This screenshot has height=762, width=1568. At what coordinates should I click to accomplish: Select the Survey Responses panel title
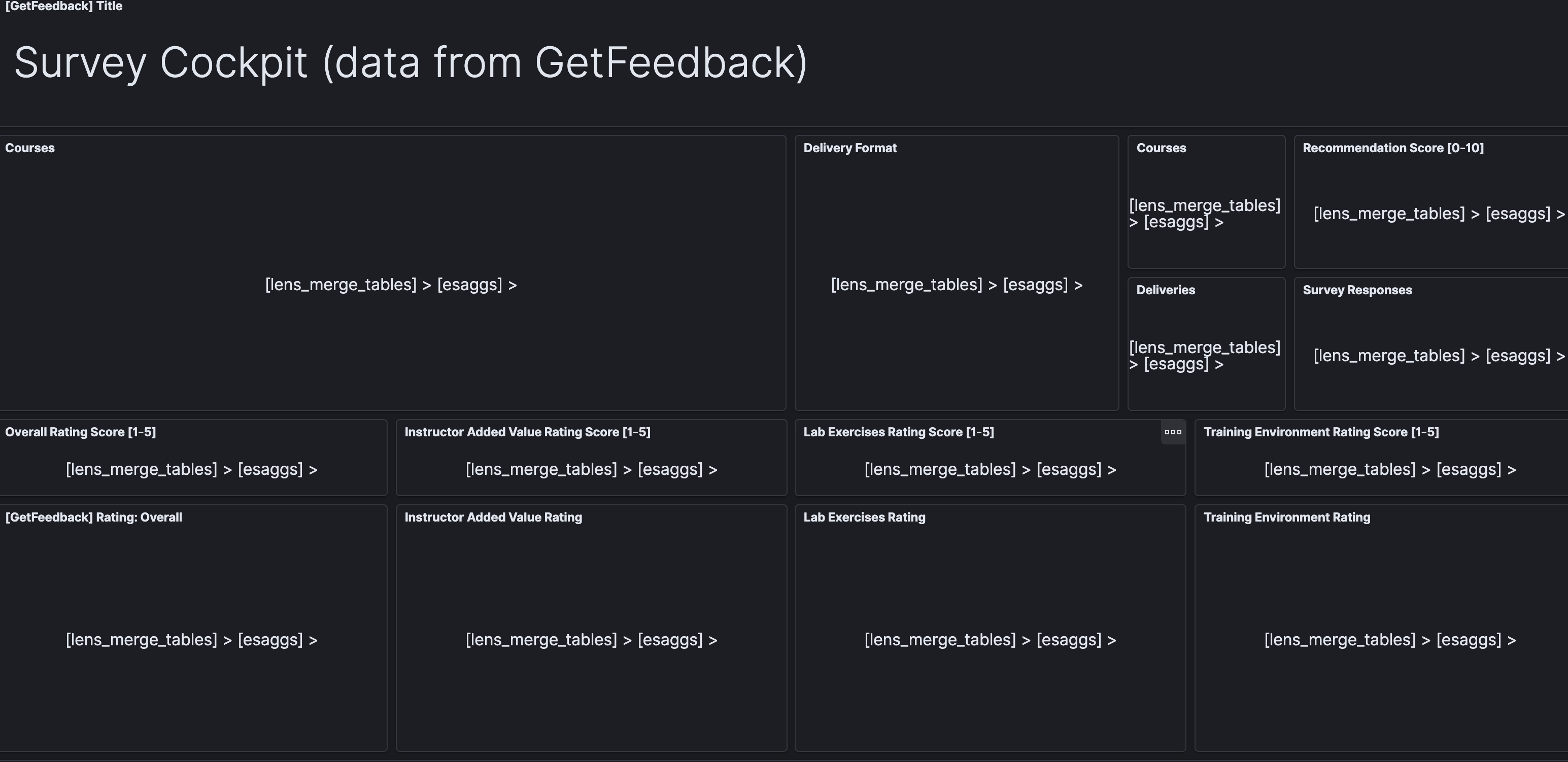click(1357, 290)
